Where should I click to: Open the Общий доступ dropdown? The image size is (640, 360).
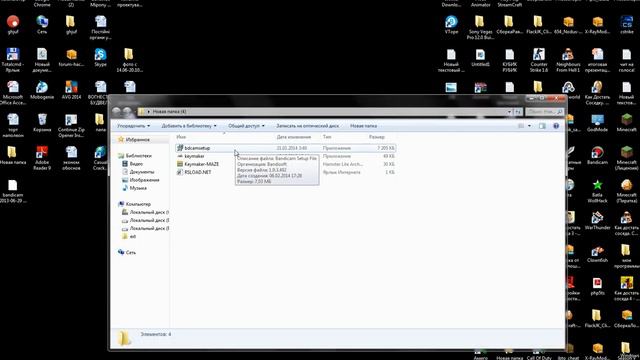coord(247,126)
